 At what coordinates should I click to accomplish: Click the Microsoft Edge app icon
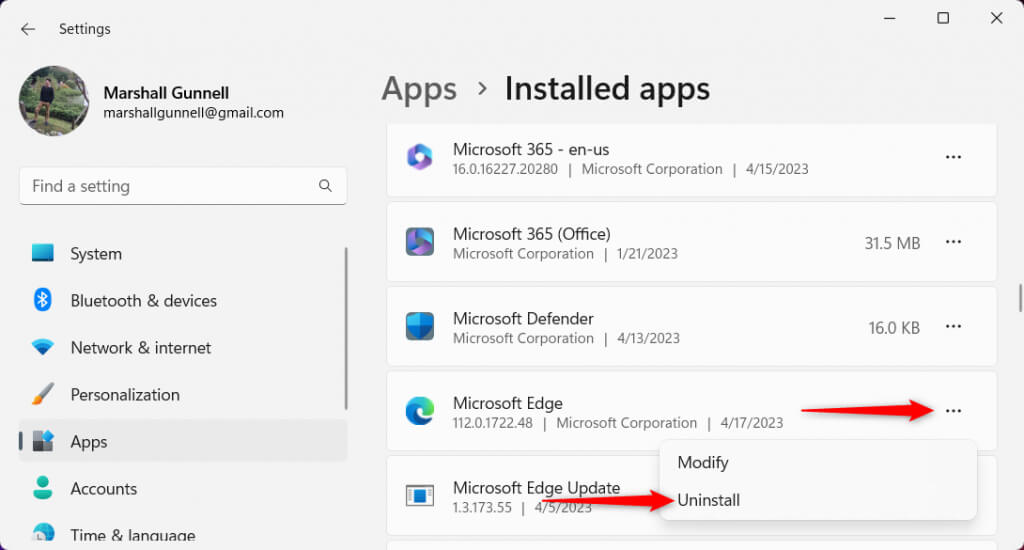[x=419, y=411]
